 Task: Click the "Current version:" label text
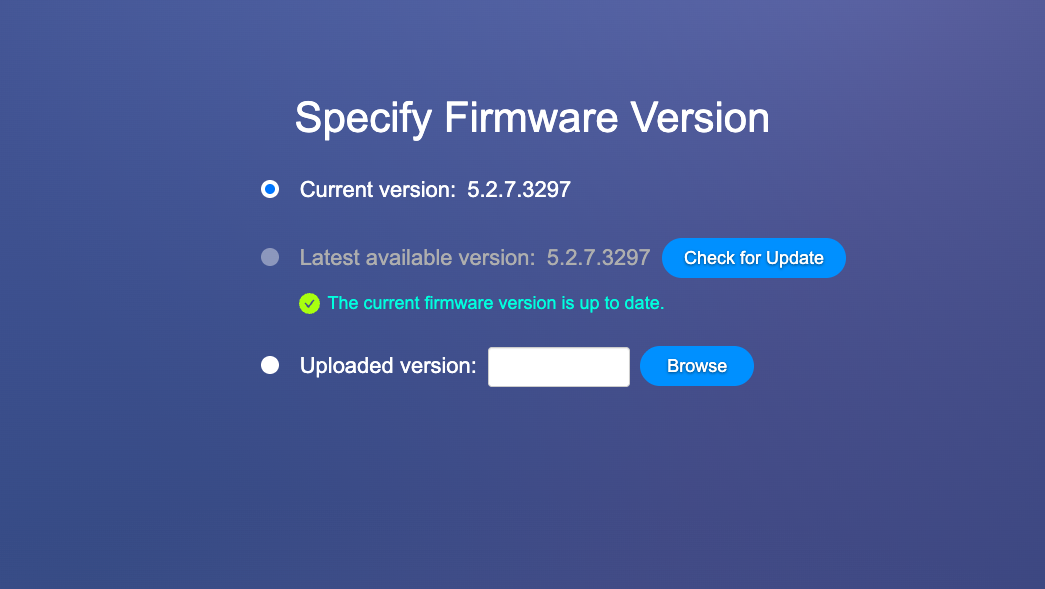click(x=378, y=189)
